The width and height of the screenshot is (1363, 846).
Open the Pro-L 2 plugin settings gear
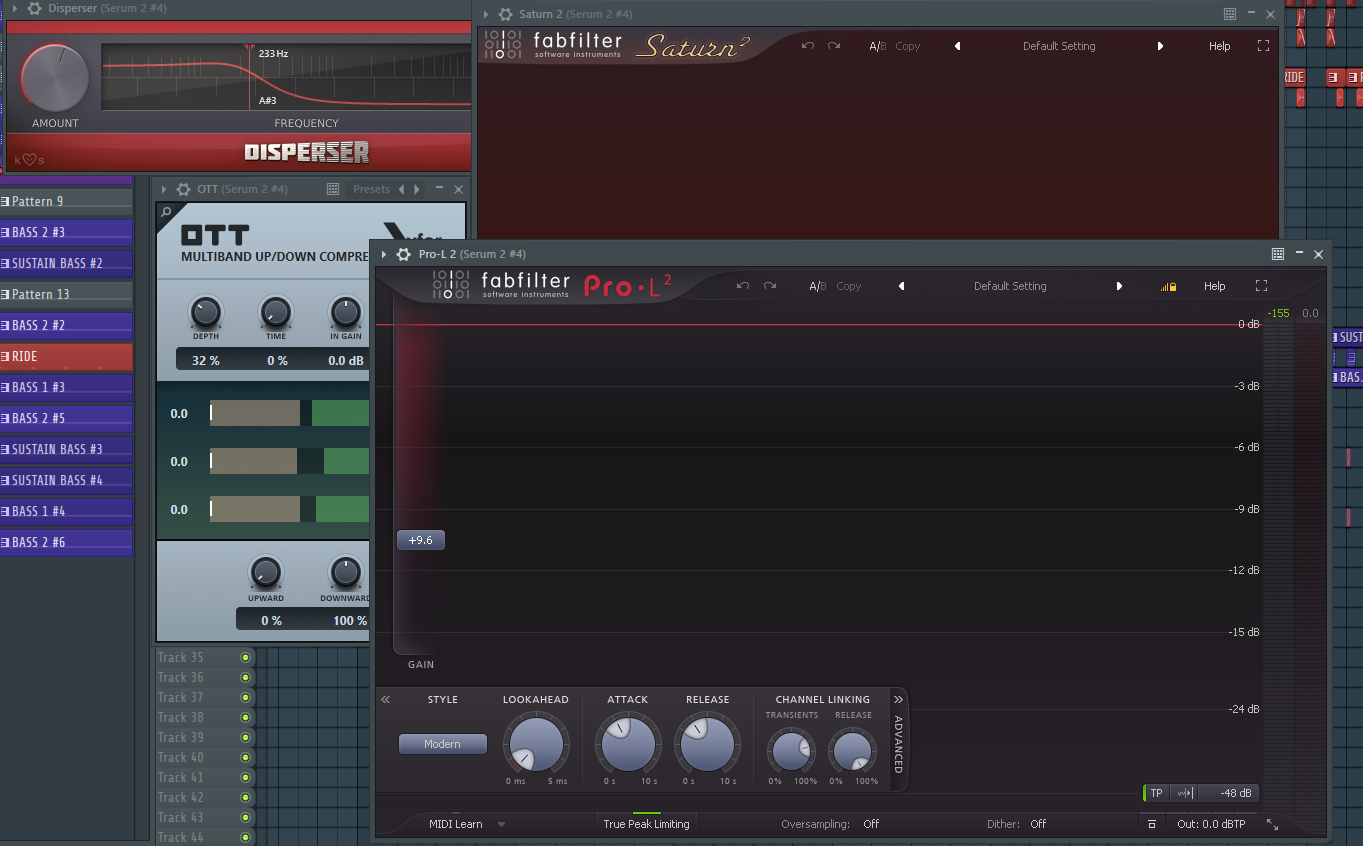[x=404, y=254]
